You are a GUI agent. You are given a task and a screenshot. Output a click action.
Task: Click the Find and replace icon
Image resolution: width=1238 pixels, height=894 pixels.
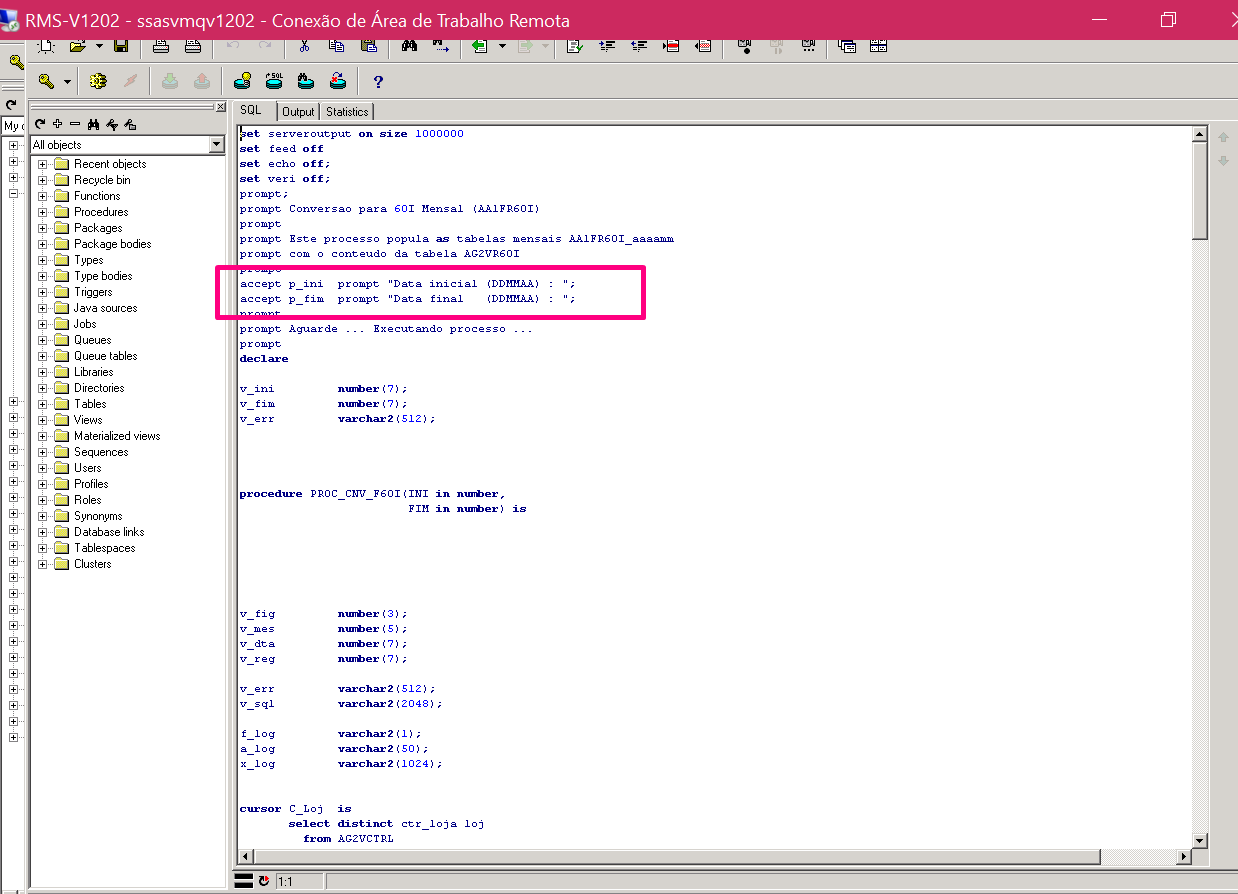(x=440, y=46)
